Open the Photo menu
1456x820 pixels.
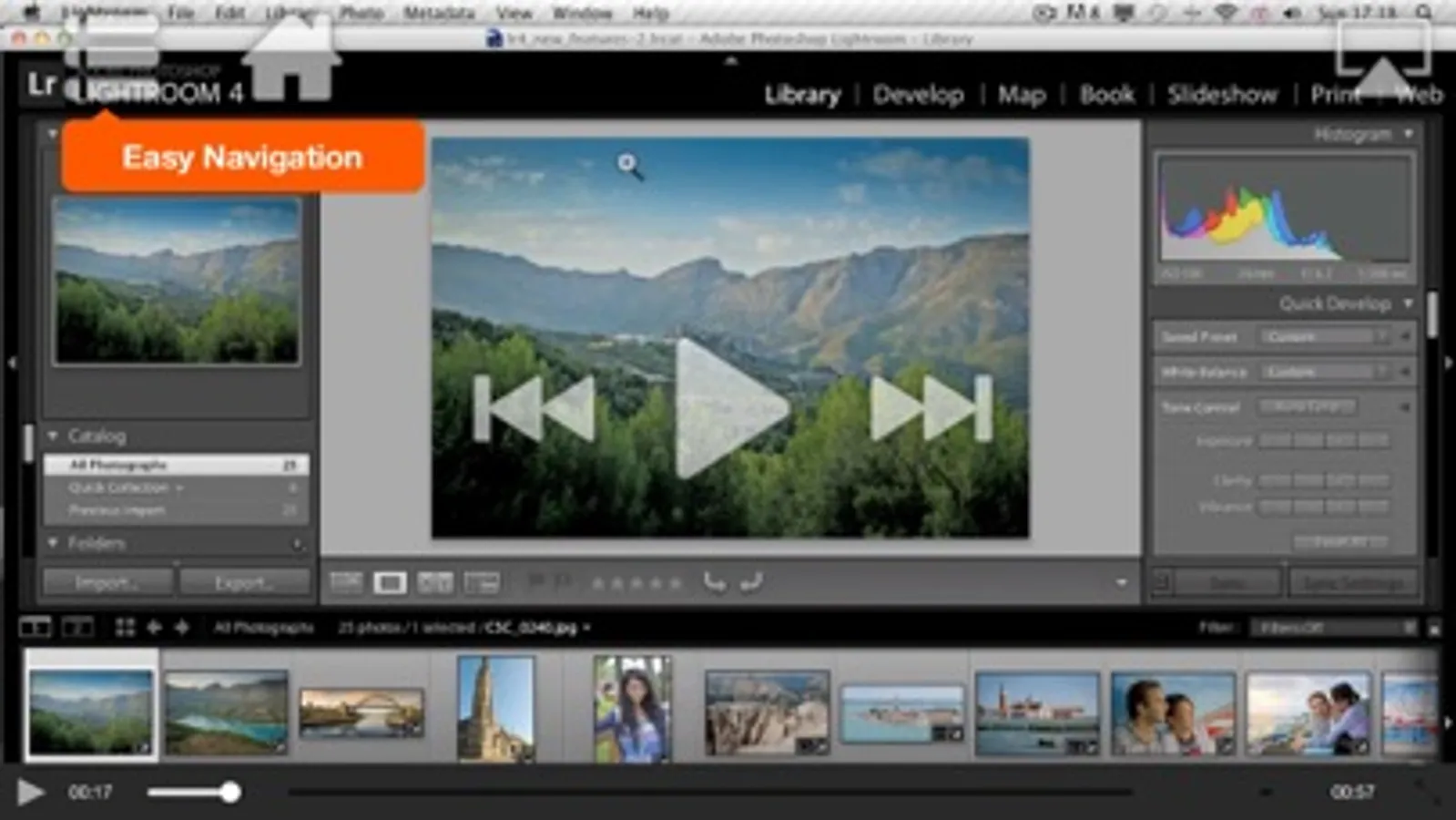[x=361, y=13]
